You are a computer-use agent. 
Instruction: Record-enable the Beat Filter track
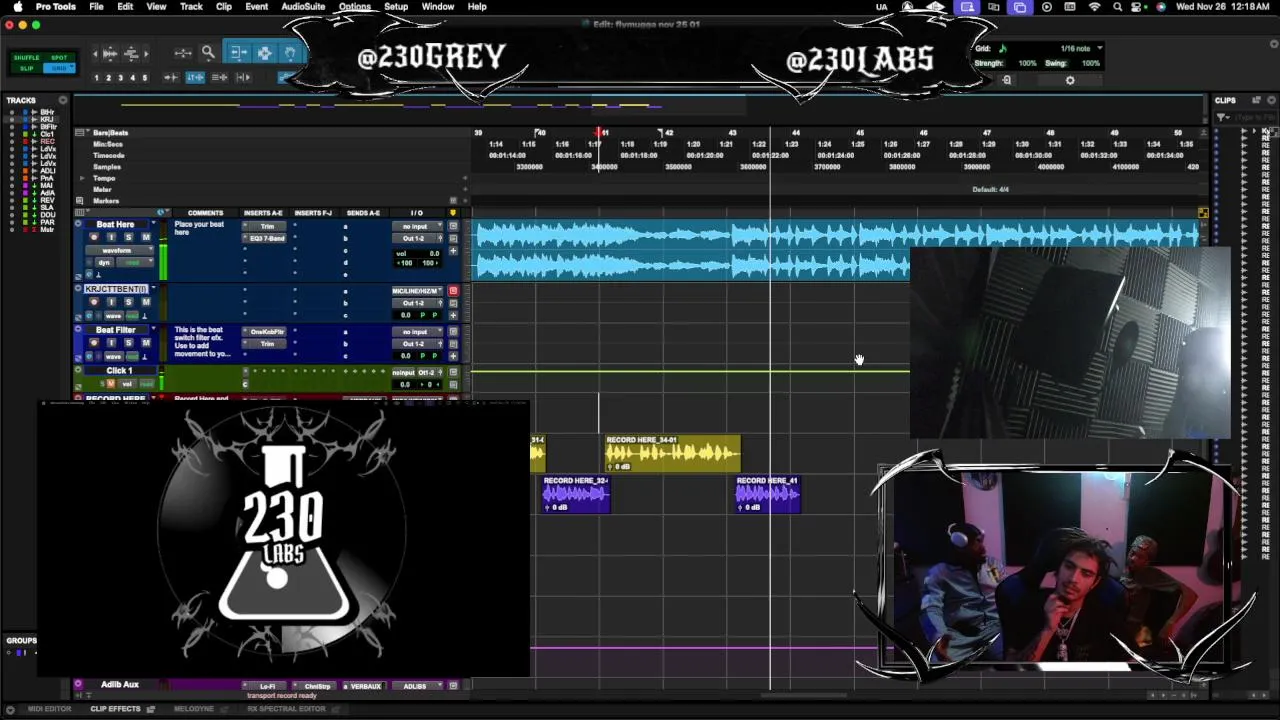pos(94,343)
